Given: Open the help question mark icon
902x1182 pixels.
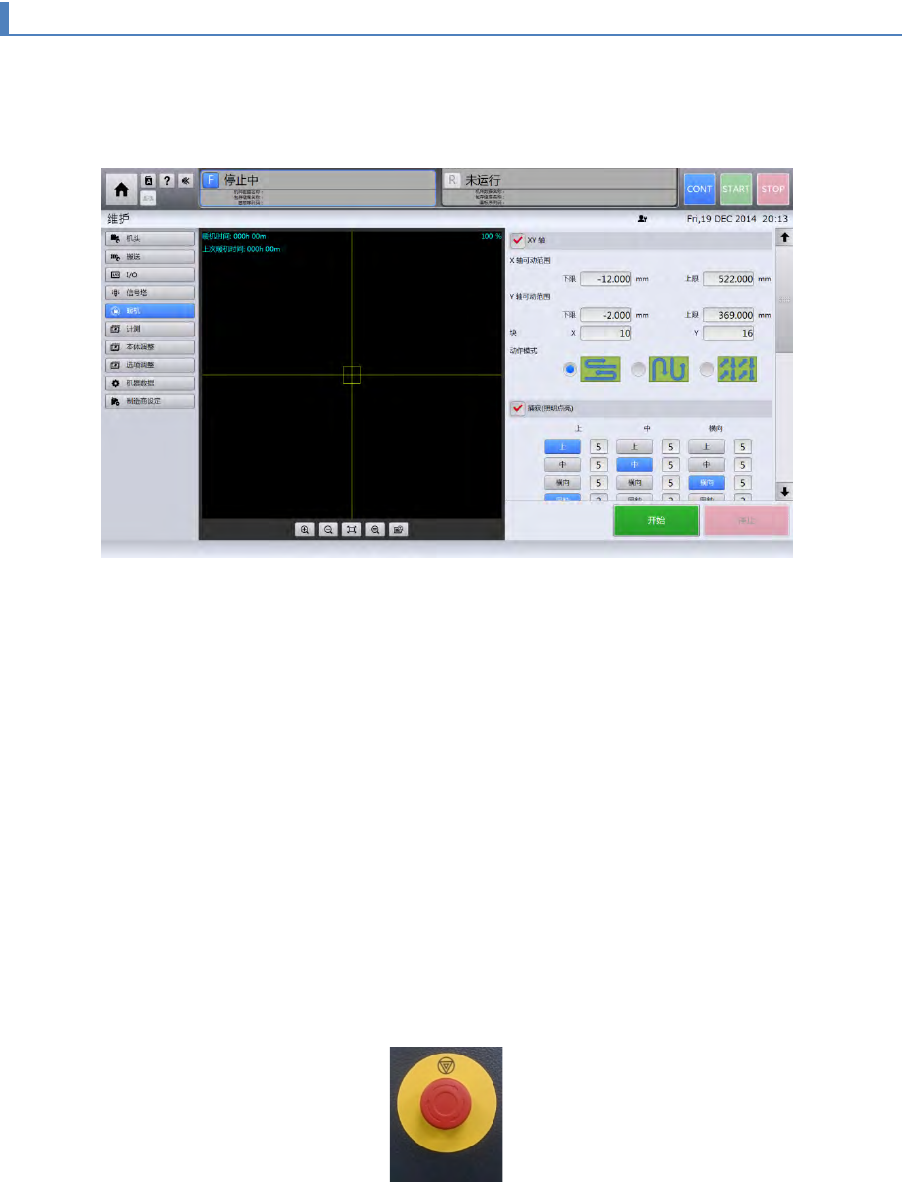Looking at the screenshot, I should pyautogui.click(x=167, y=181).
